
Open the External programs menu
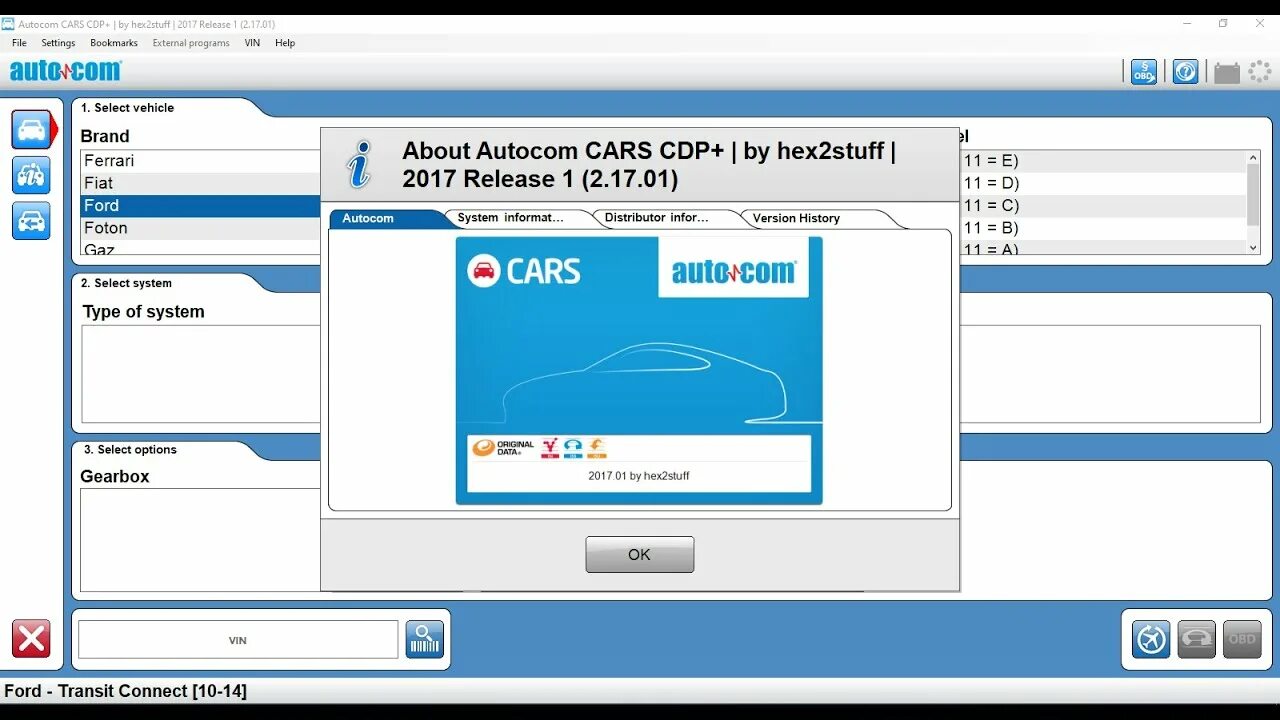click(191, 43)
